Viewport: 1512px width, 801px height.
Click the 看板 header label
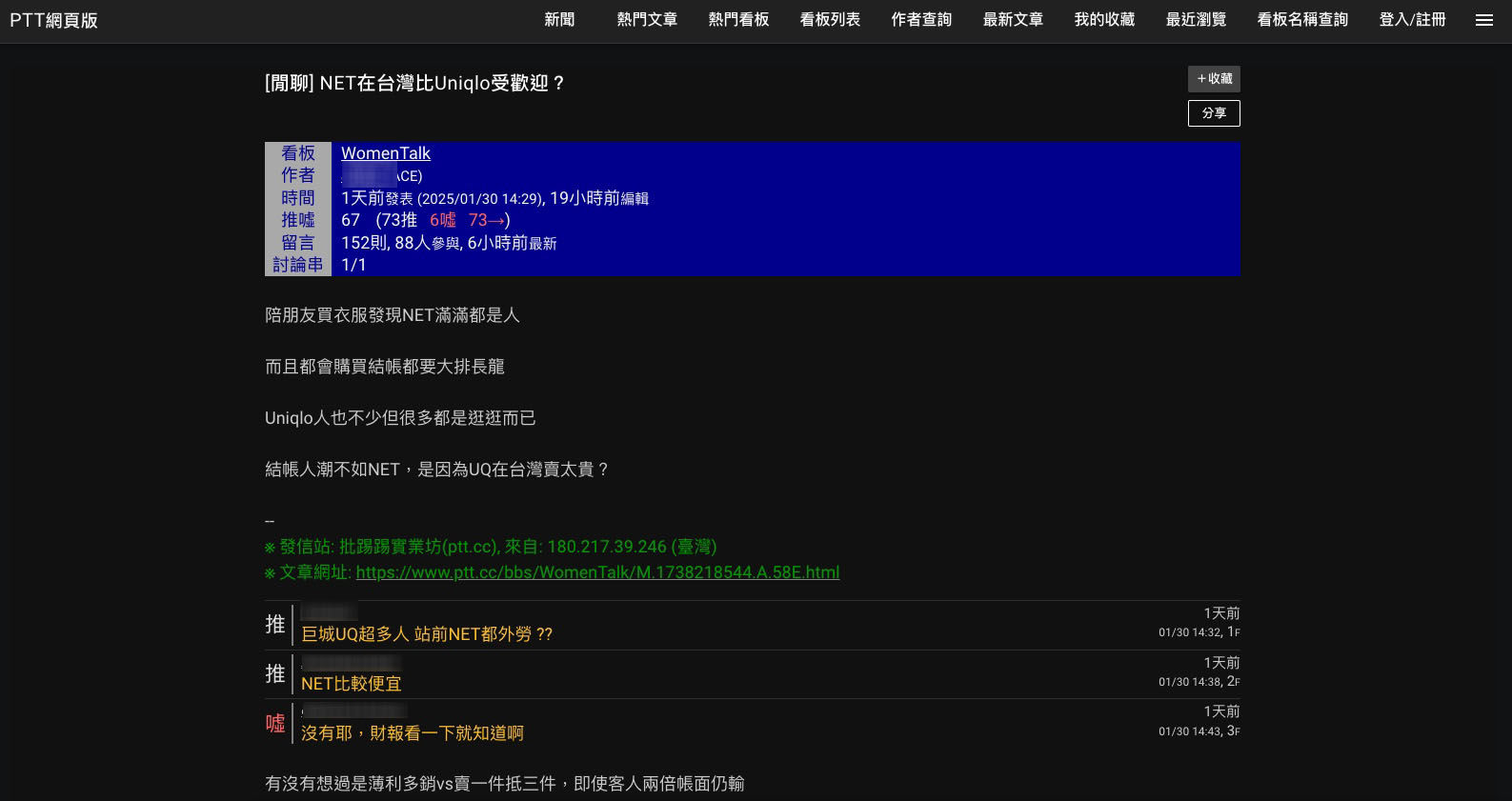coord(297,153)
